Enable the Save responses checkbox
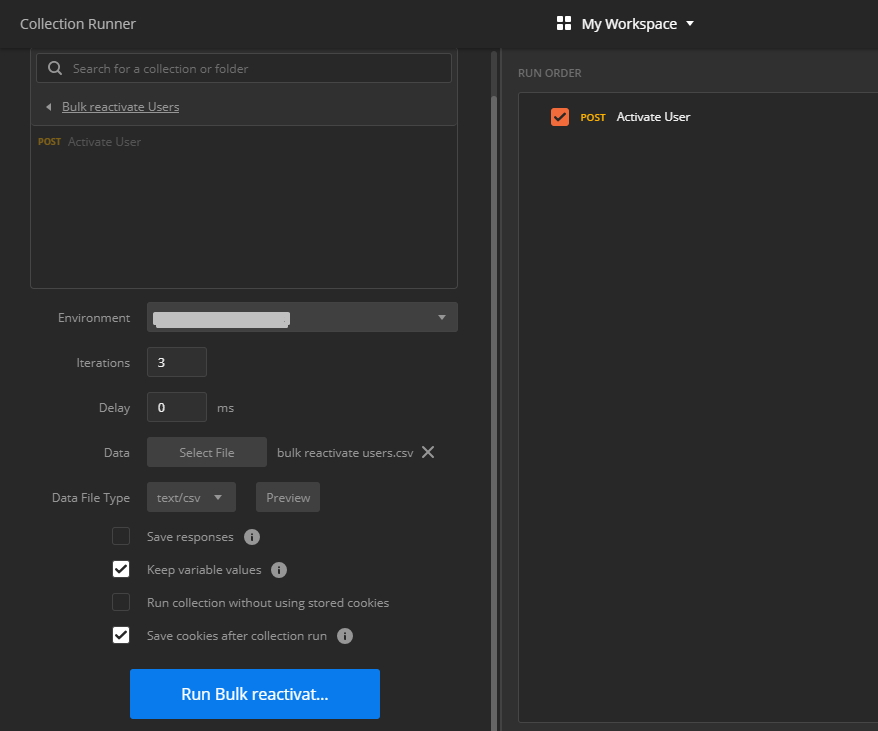This screenshot has height=731, width=878. 121,537
